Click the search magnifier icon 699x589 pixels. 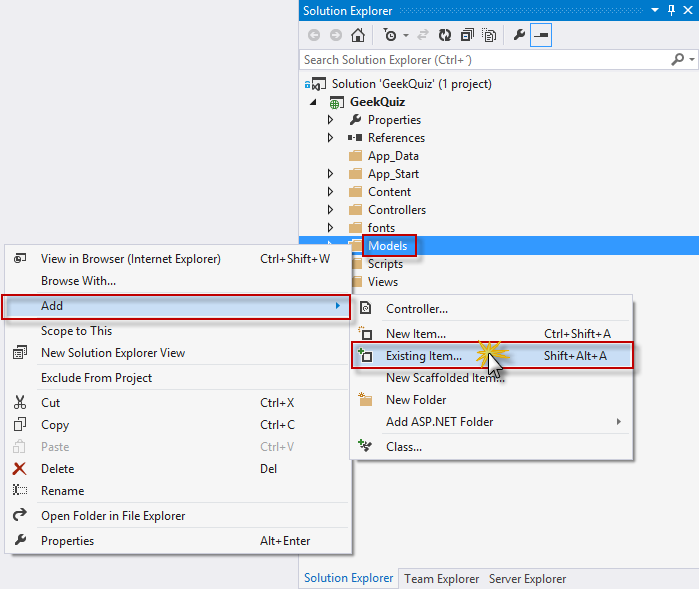click(677, 60)
